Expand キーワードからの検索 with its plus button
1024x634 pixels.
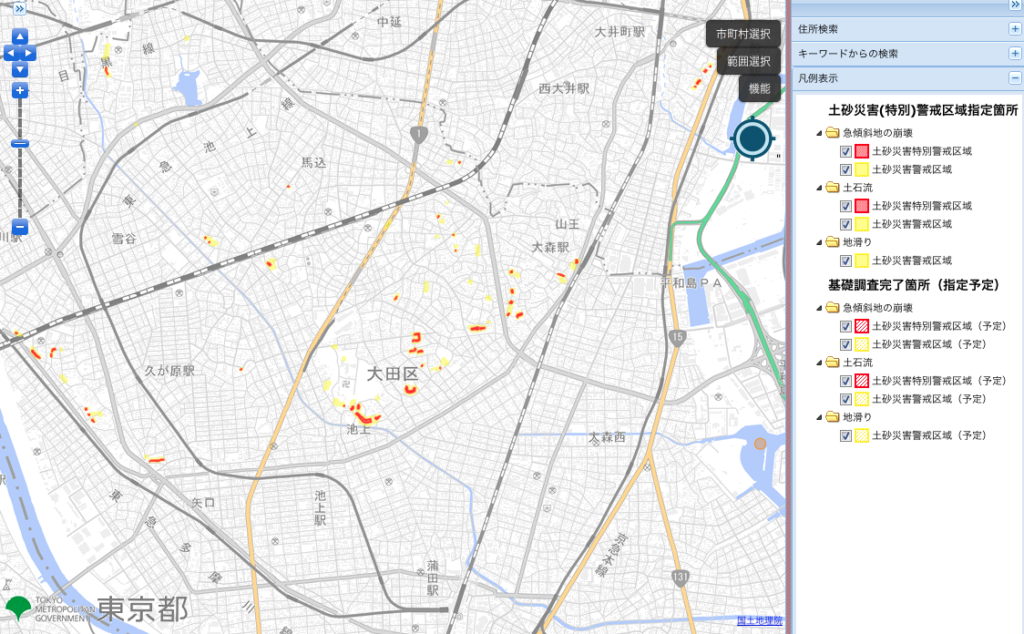[1015, 54]
